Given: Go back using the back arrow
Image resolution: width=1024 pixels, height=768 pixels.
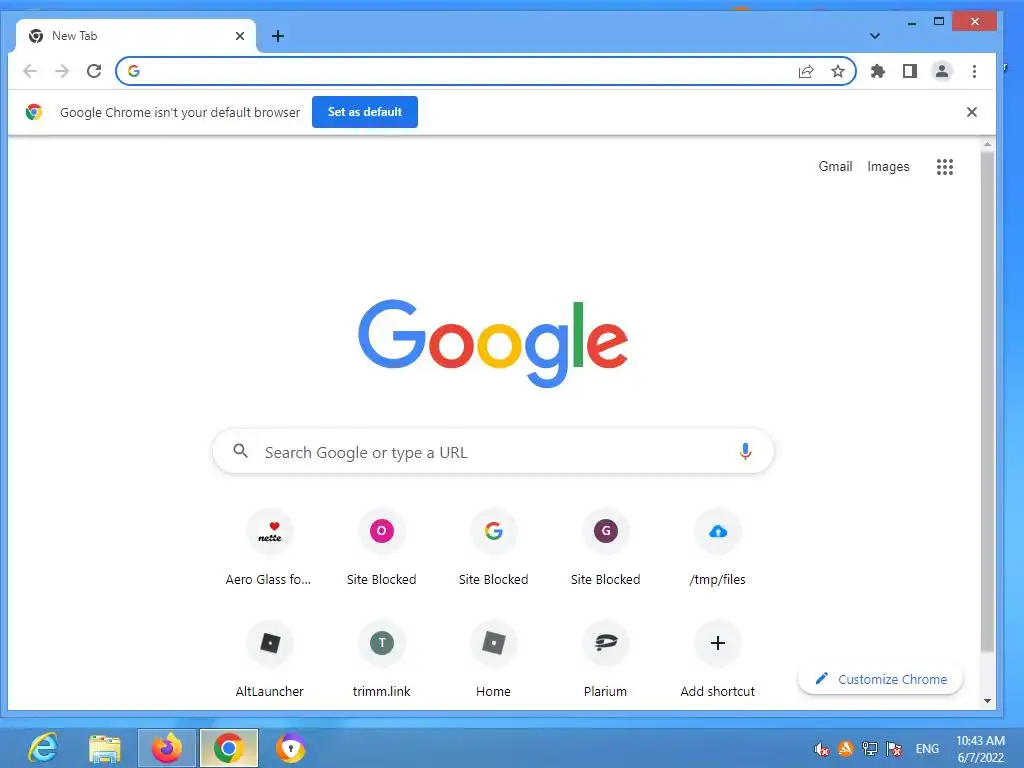Looking at the screenshot, I should pos(30,71).
